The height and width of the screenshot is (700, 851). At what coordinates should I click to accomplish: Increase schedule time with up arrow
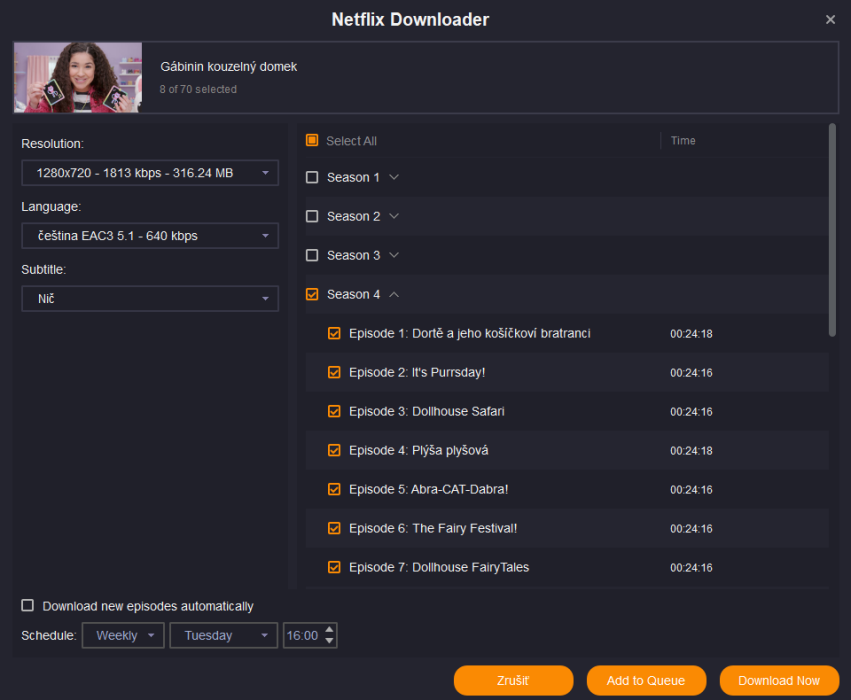tap(330, 630)
